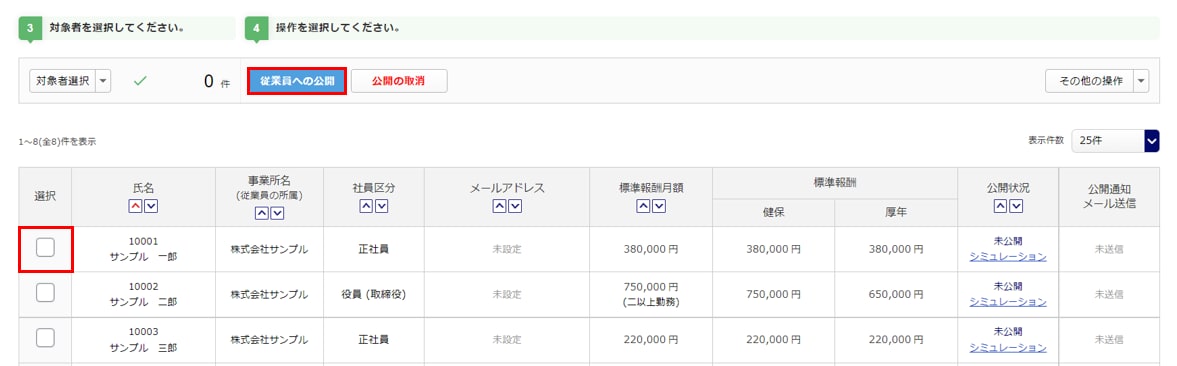The image size is (1177, 366).
Task: Sort メールアドレス column ascending arrow
Action: click(x=499, y=206)
